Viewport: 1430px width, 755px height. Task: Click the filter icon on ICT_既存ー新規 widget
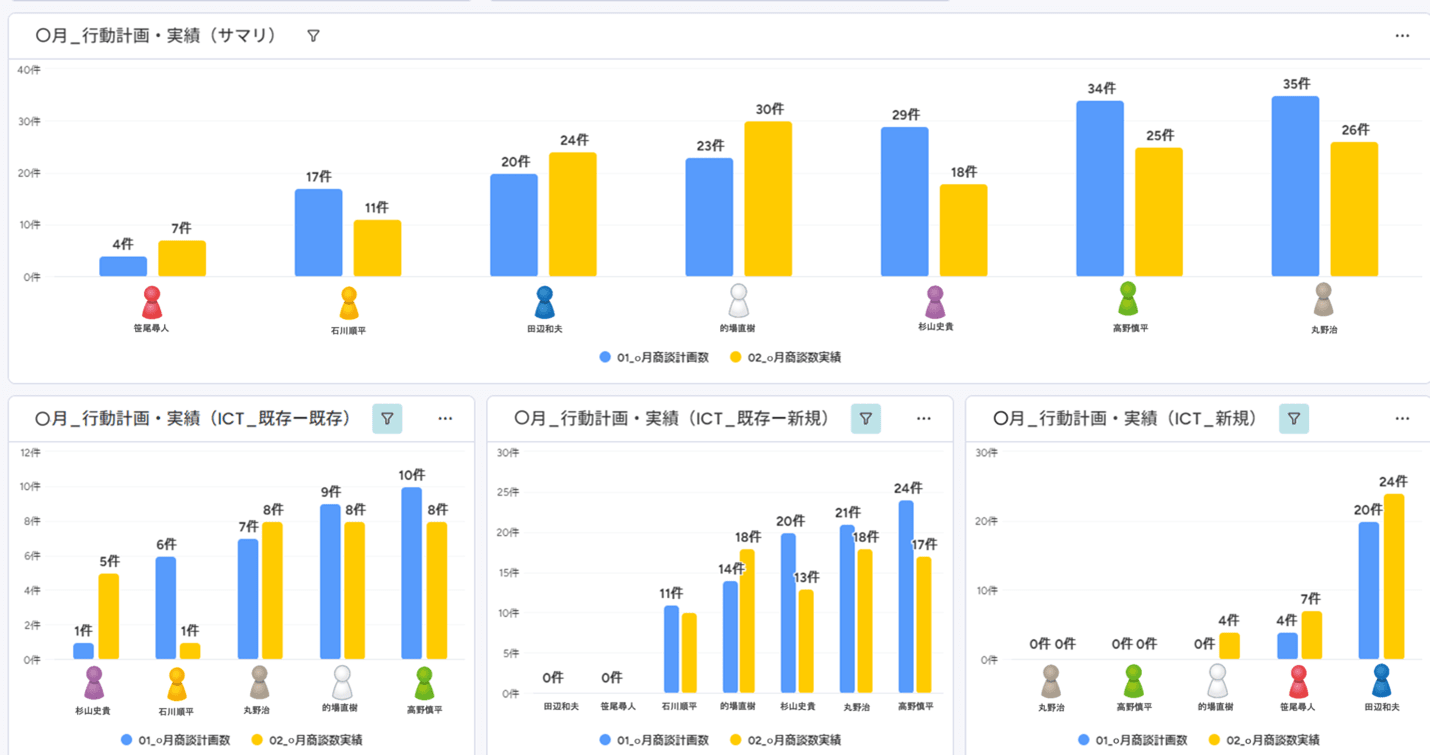click(866, 419)
